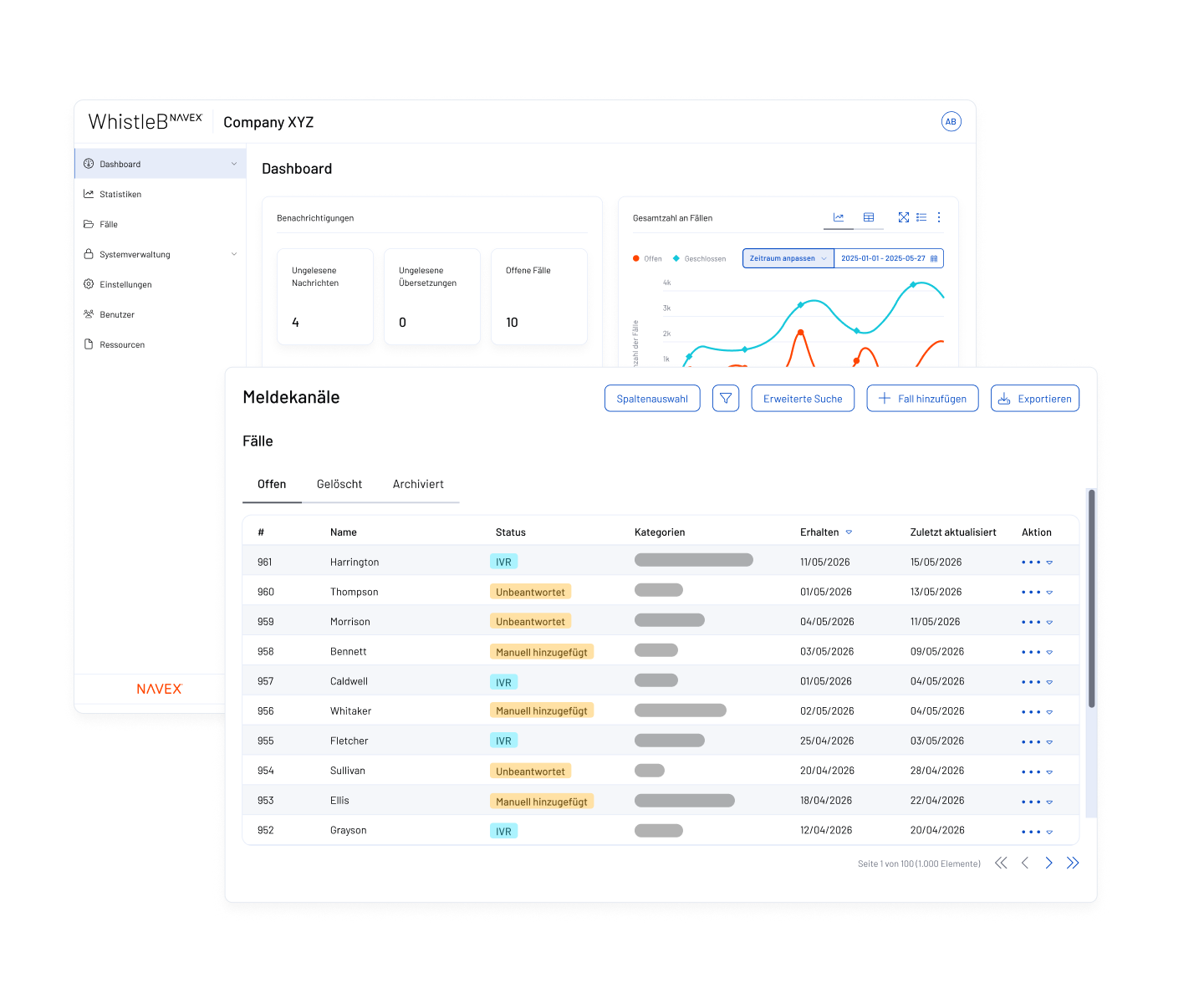The image size is (1204, 1003).
Task: Click the Status column header
Action: pos(510,532)
